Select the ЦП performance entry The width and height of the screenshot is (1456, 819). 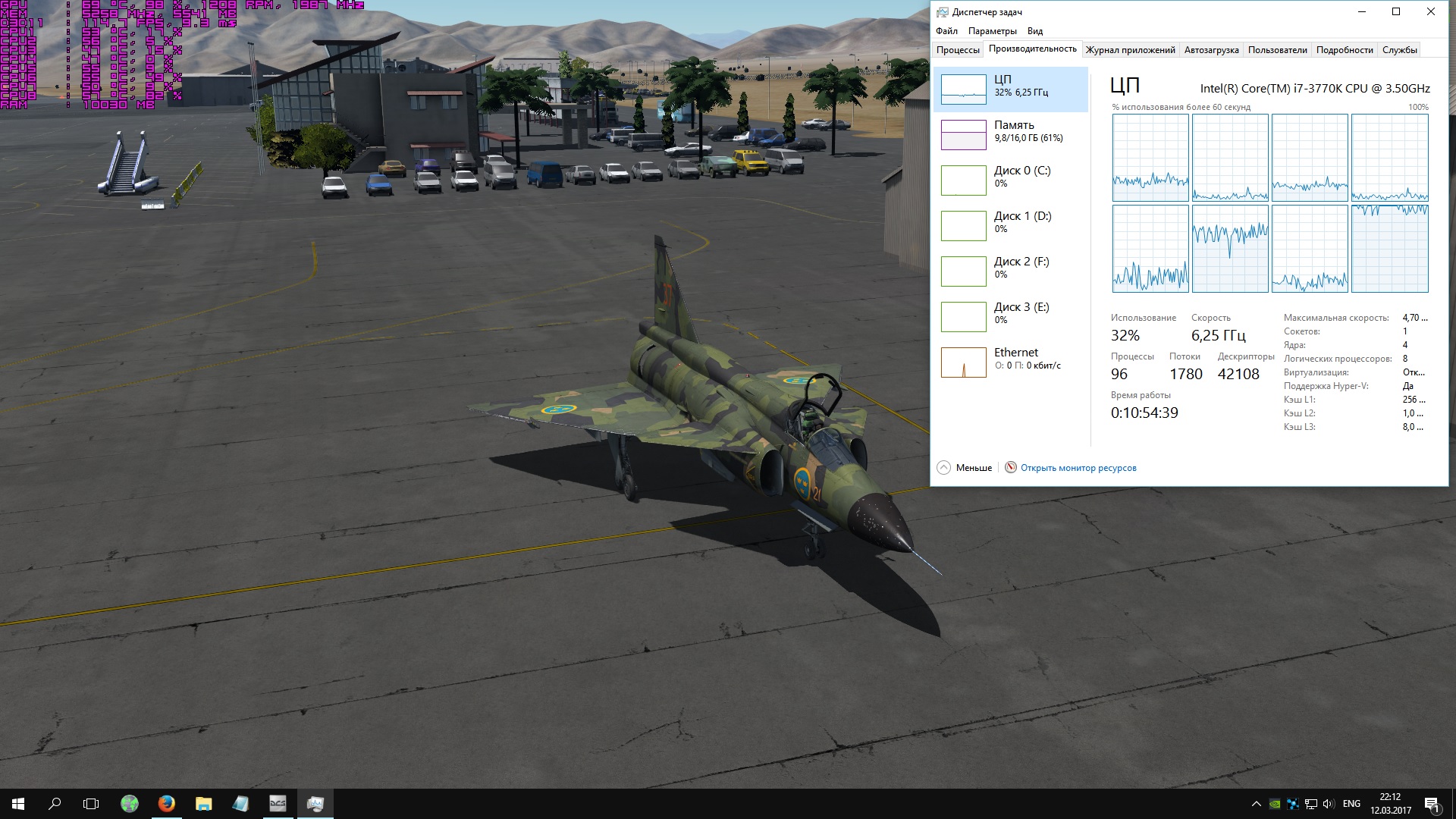tap(1010, 89)
